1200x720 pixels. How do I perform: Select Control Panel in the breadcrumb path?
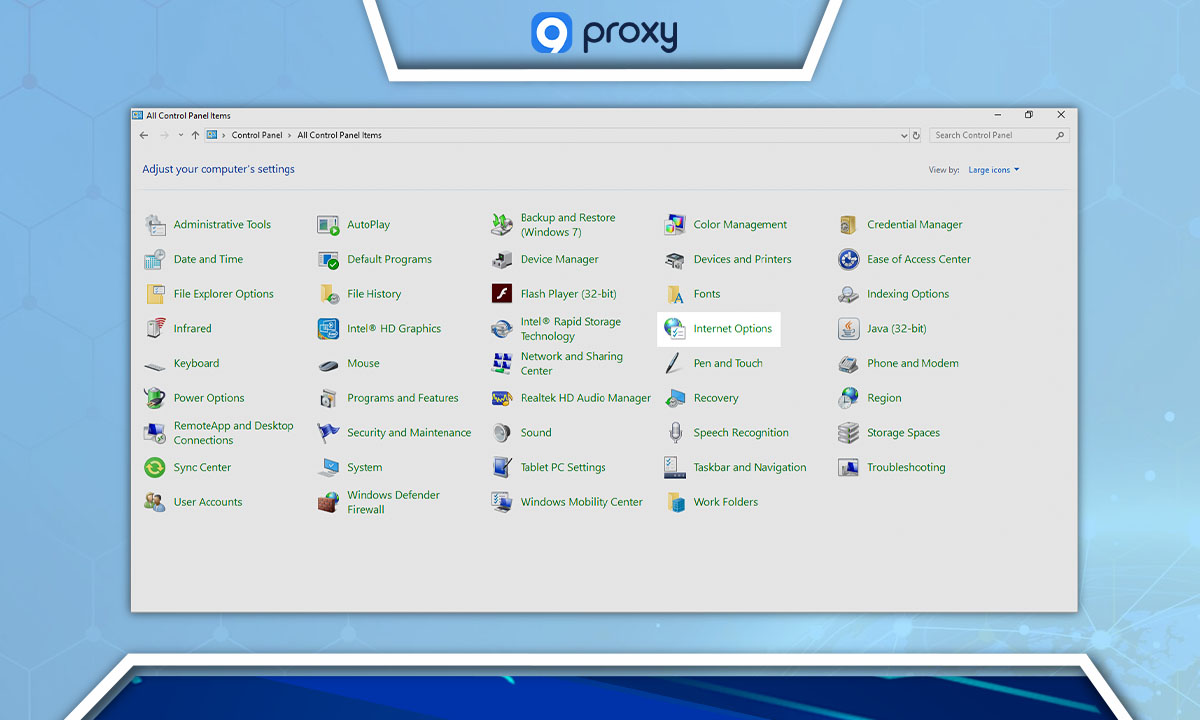257,135
